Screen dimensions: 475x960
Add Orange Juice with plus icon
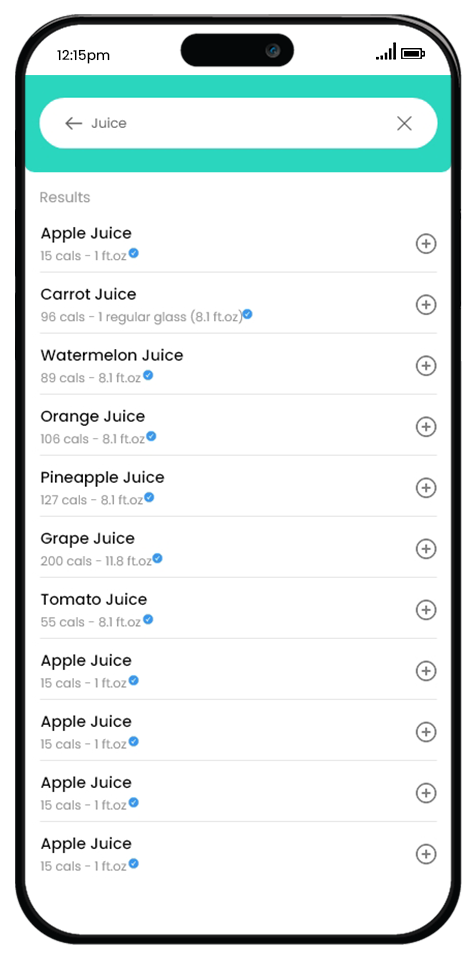tap(426, 427)
